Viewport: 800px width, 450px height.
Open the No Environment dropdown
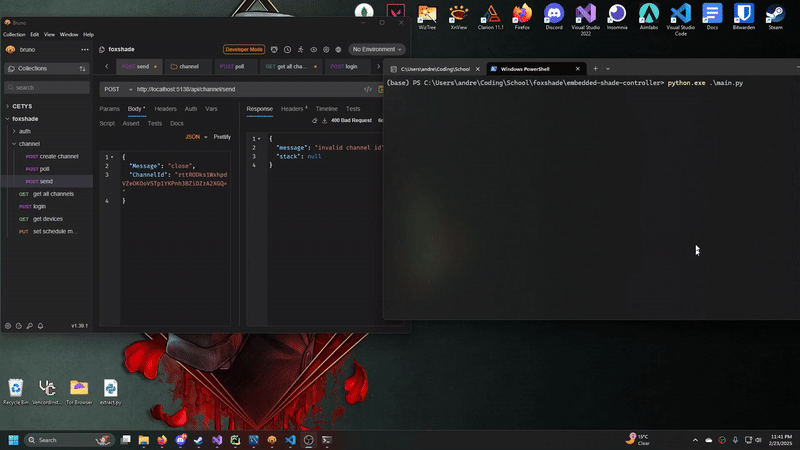377,49
